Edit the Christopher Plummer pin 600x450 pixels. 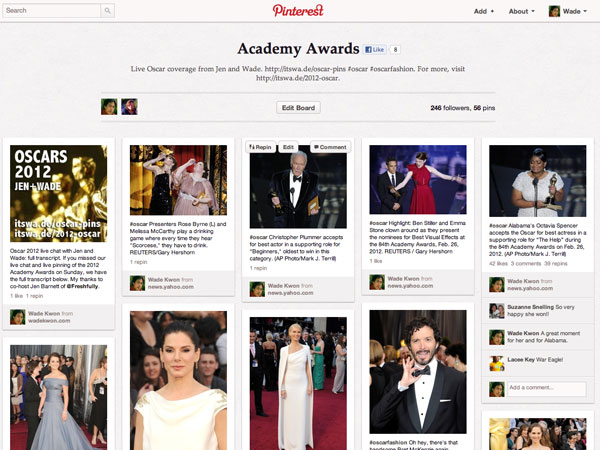[288, 147]
